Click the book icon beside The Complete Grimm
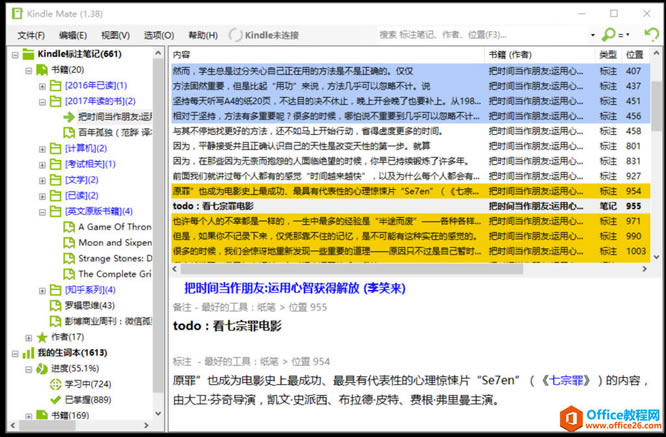The width and height of the screenshot is (666, 437). point(69,274)
